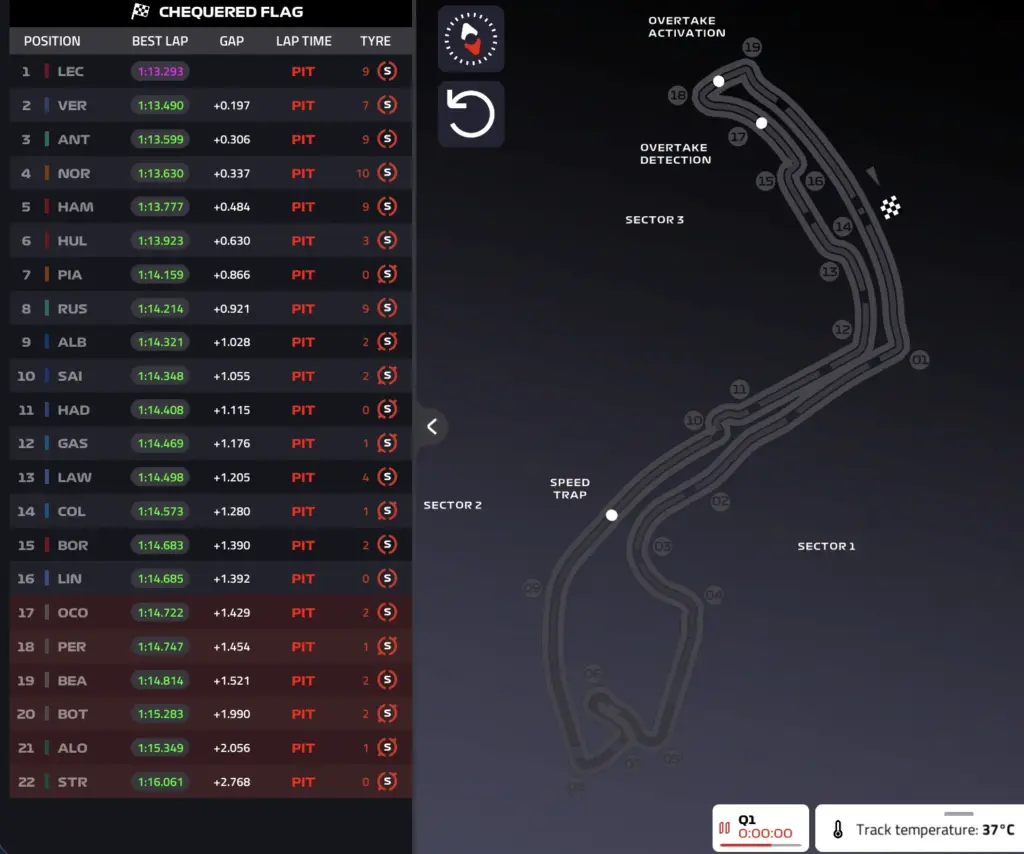1024x854 pixels.
Task: Click the SECTOR 3 label
Action: [654, 219]
